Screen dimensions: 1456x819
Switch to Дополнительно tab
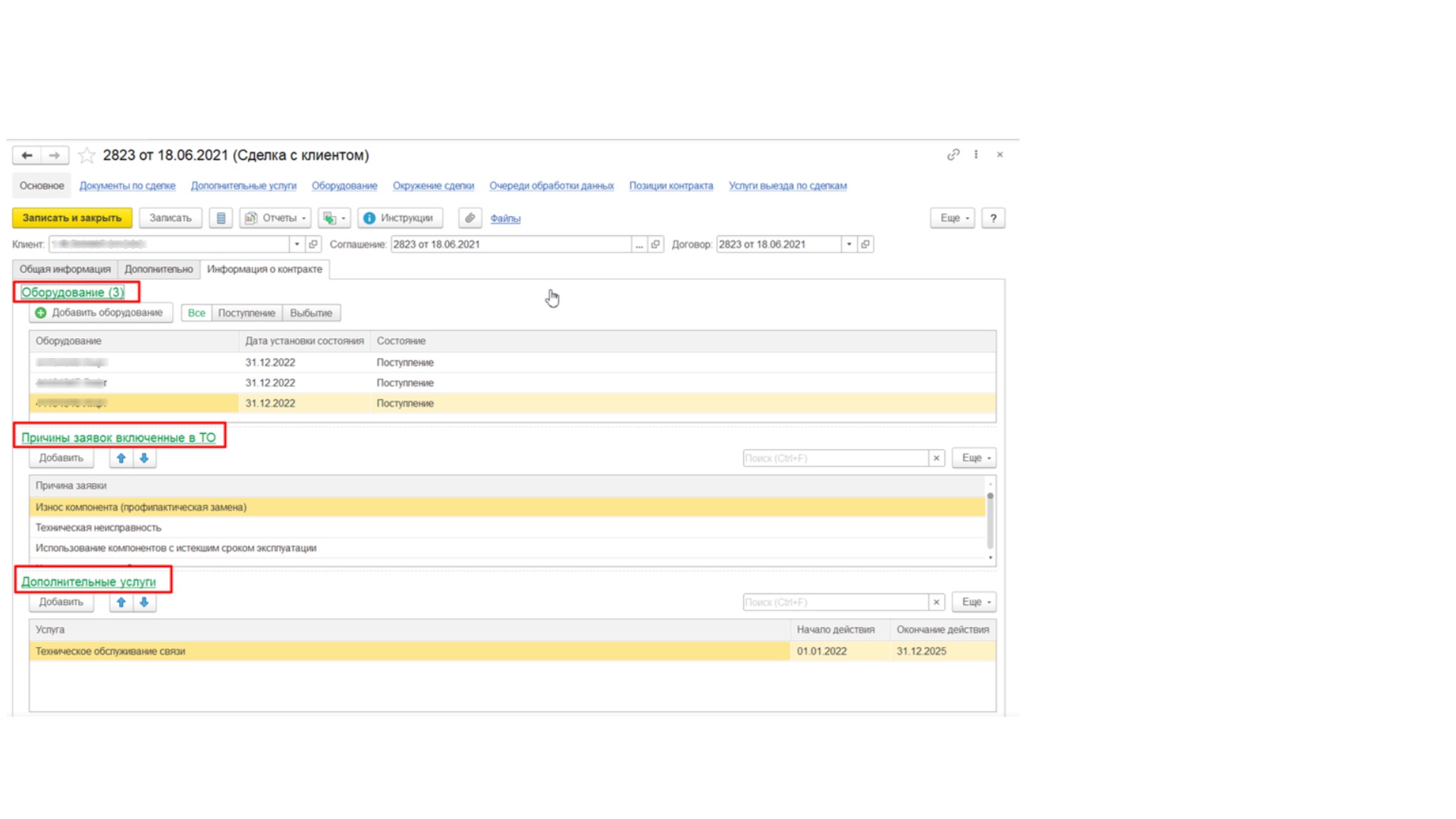click(x=158, y=269)
